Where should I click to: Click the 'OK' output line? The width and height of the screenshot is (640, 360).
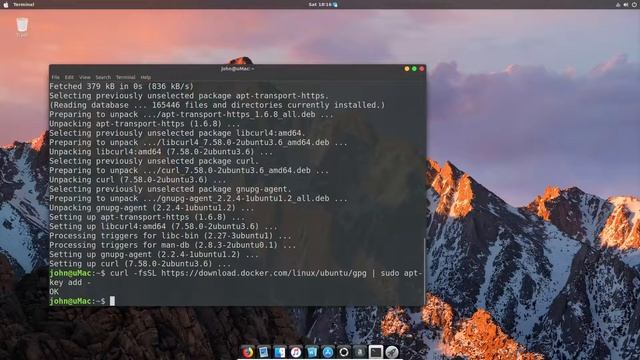tap(54, 292)
